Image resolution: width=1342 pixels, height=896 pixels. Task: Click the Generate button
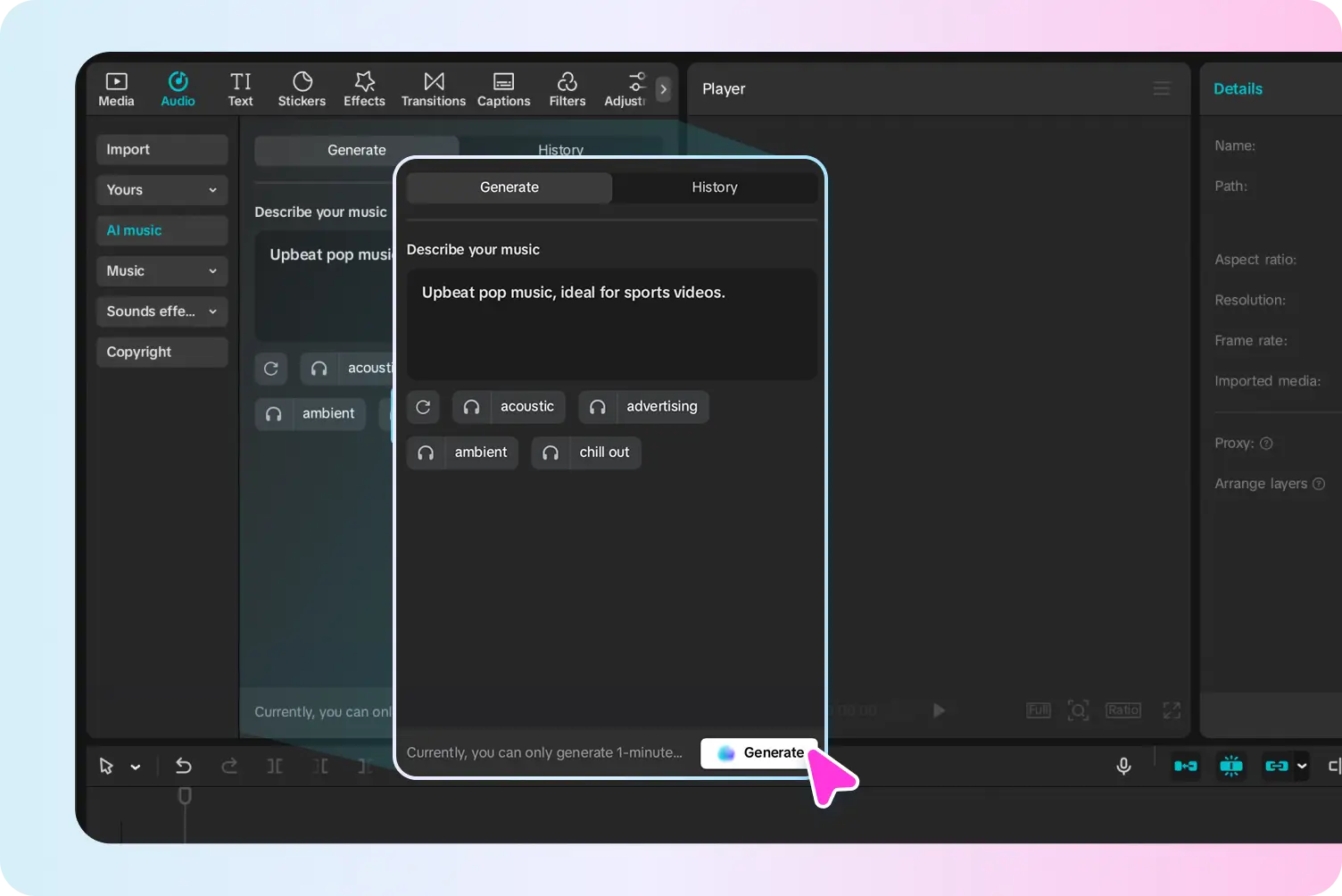pyautogui.click(x=759, y=752)
